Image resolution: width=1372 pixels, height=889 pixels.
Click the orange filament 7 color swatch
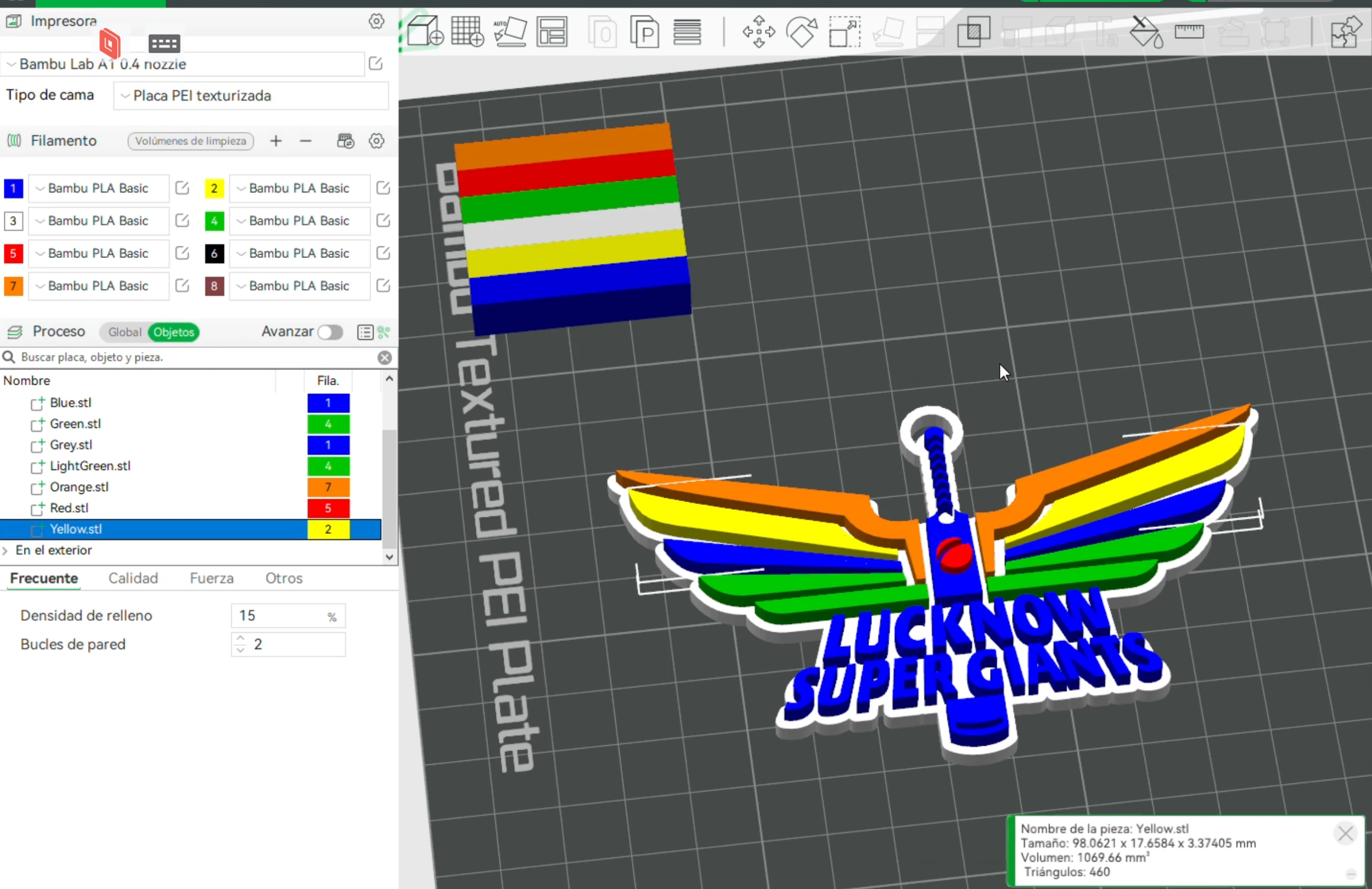coord(13,286)
